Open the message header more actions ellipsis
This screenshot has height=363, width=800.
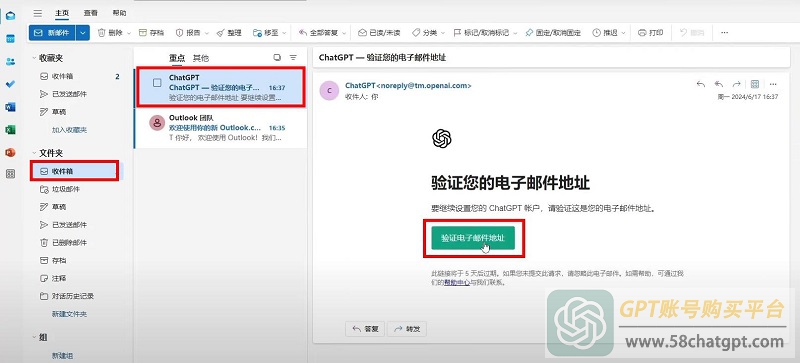click(773, 84)
